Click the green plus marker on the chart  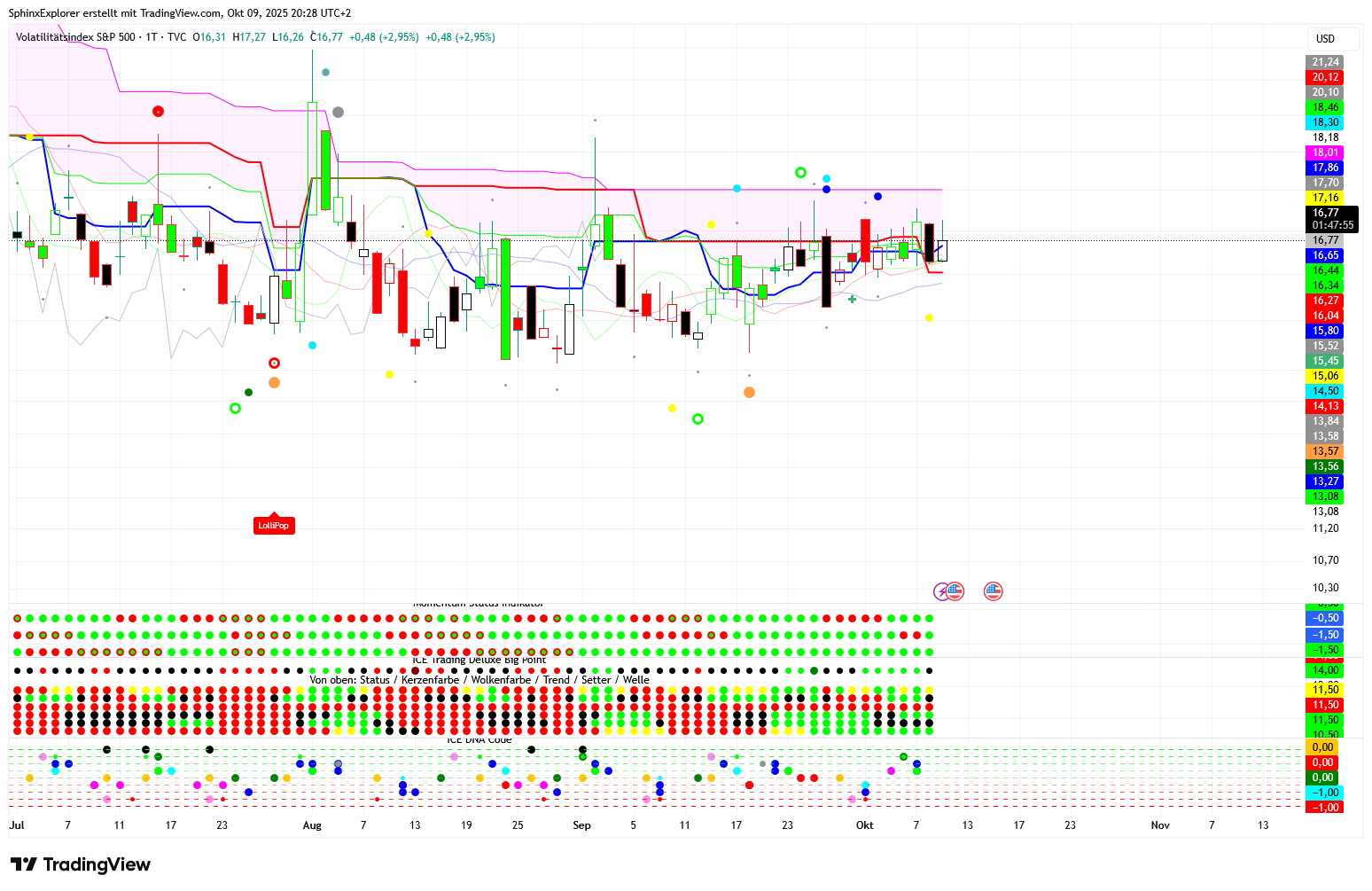tap(852, 300)
